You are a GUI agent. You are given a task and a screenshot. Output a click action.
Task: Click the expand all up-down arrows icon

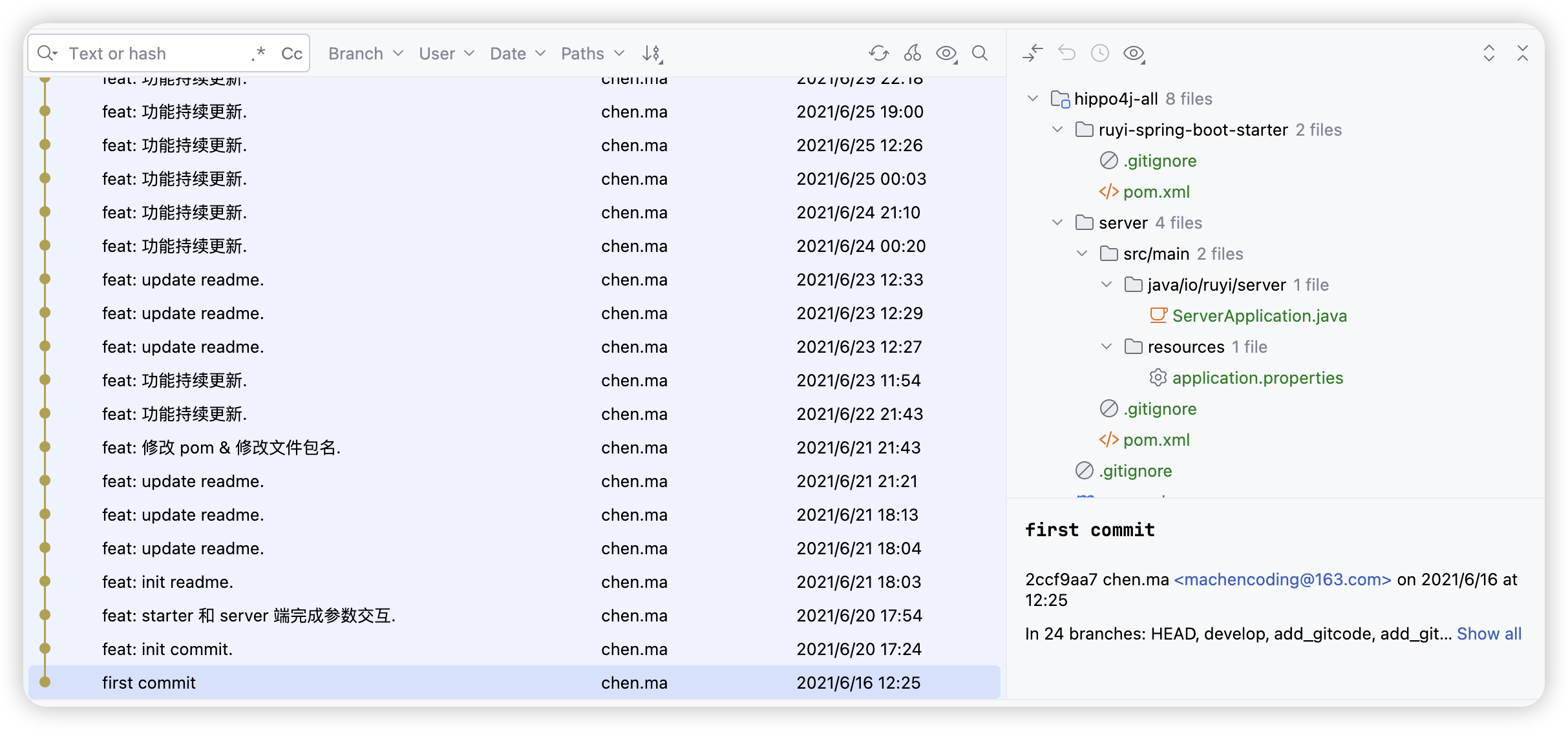tap(1489, 54)
